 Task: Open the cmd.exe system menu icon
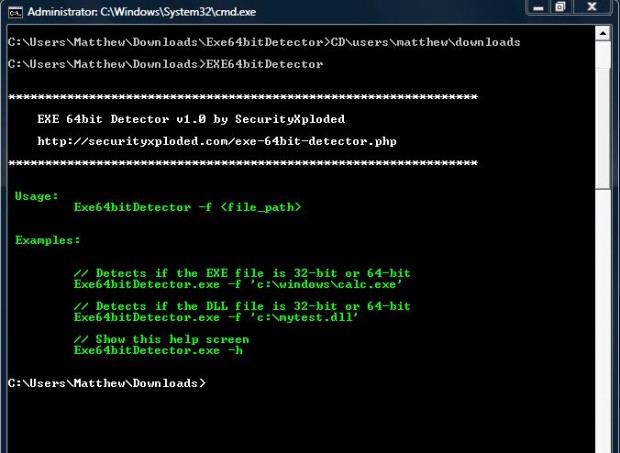[x=15, y=12]
